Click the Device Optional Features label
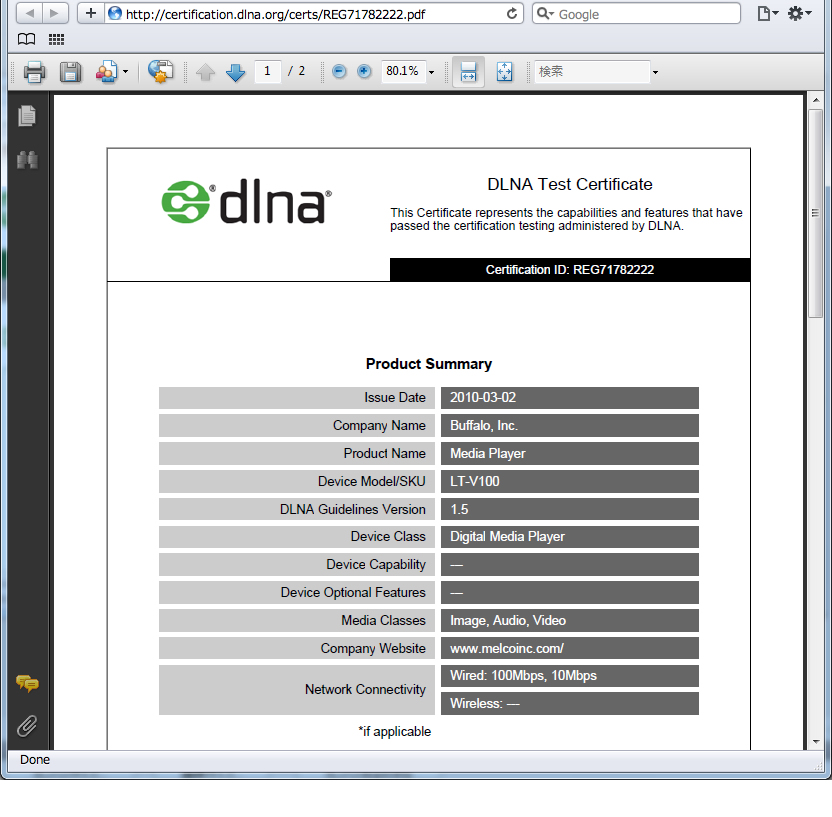Image resolution: width=832 pixels, height=817 pixels. coord(353,593)
